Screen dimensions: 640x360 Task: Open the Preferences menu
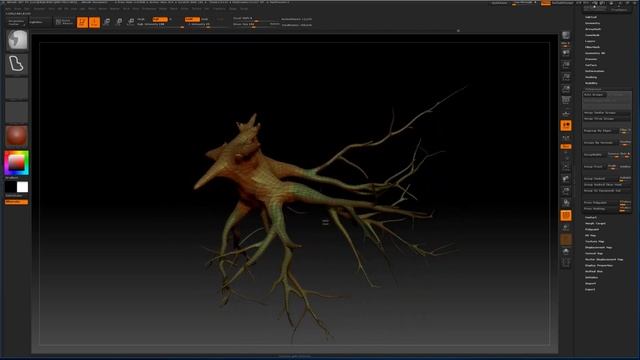[149, 8]
